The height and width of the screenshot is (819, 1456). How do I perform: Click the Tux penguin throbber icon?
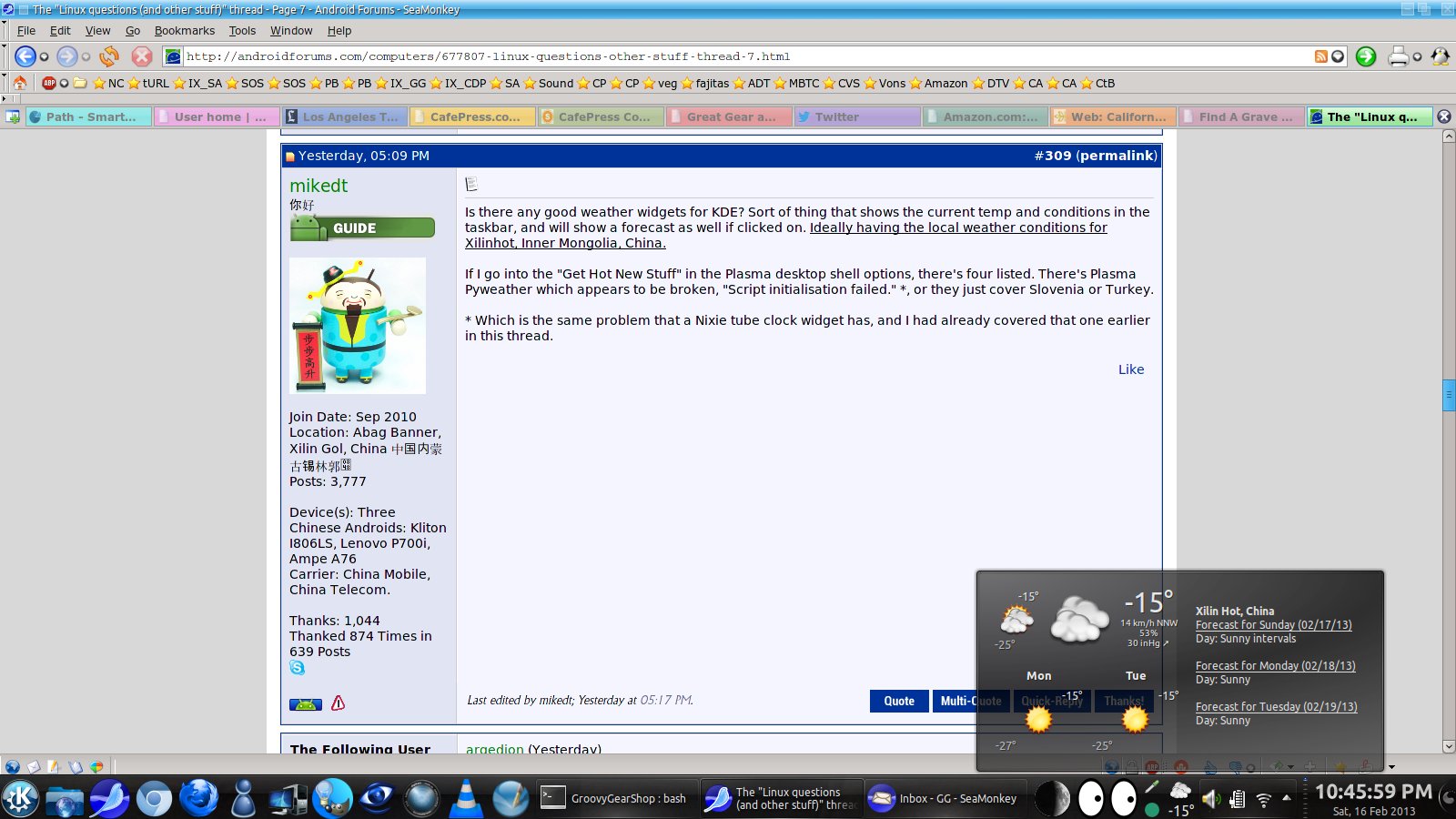1441,56
